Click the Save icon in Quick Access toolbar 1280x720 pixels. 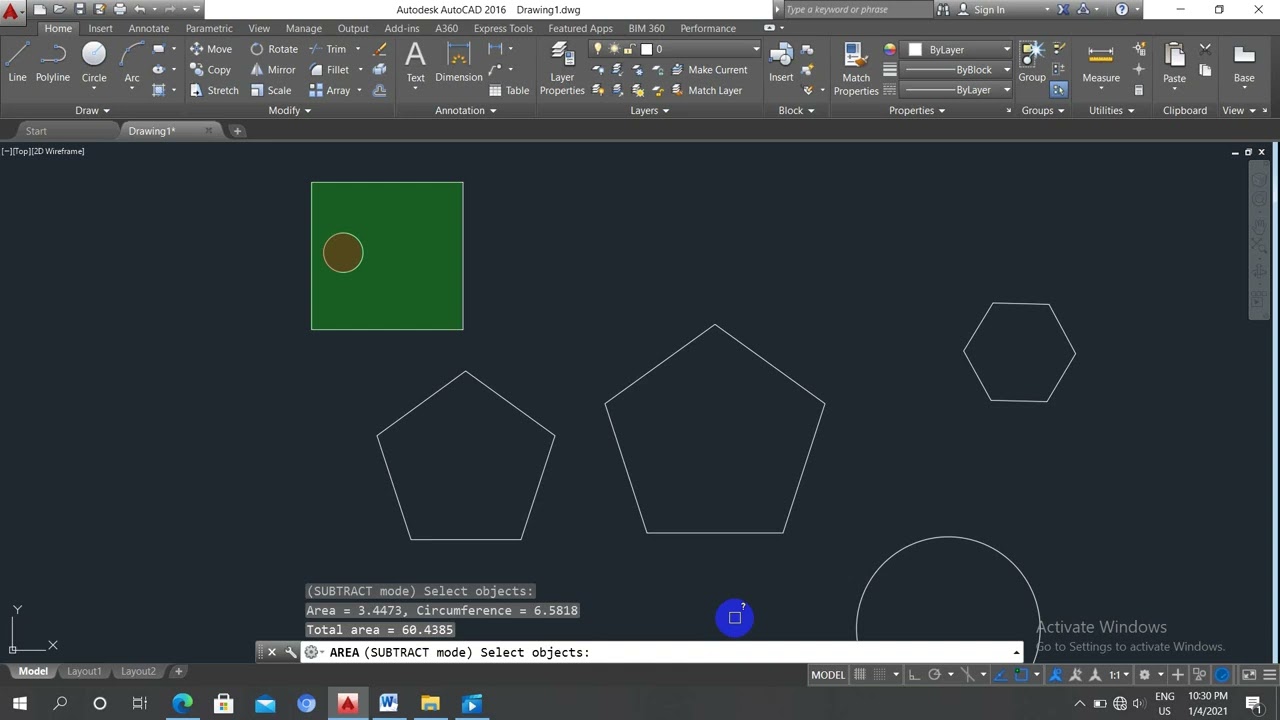coord(80,9)
